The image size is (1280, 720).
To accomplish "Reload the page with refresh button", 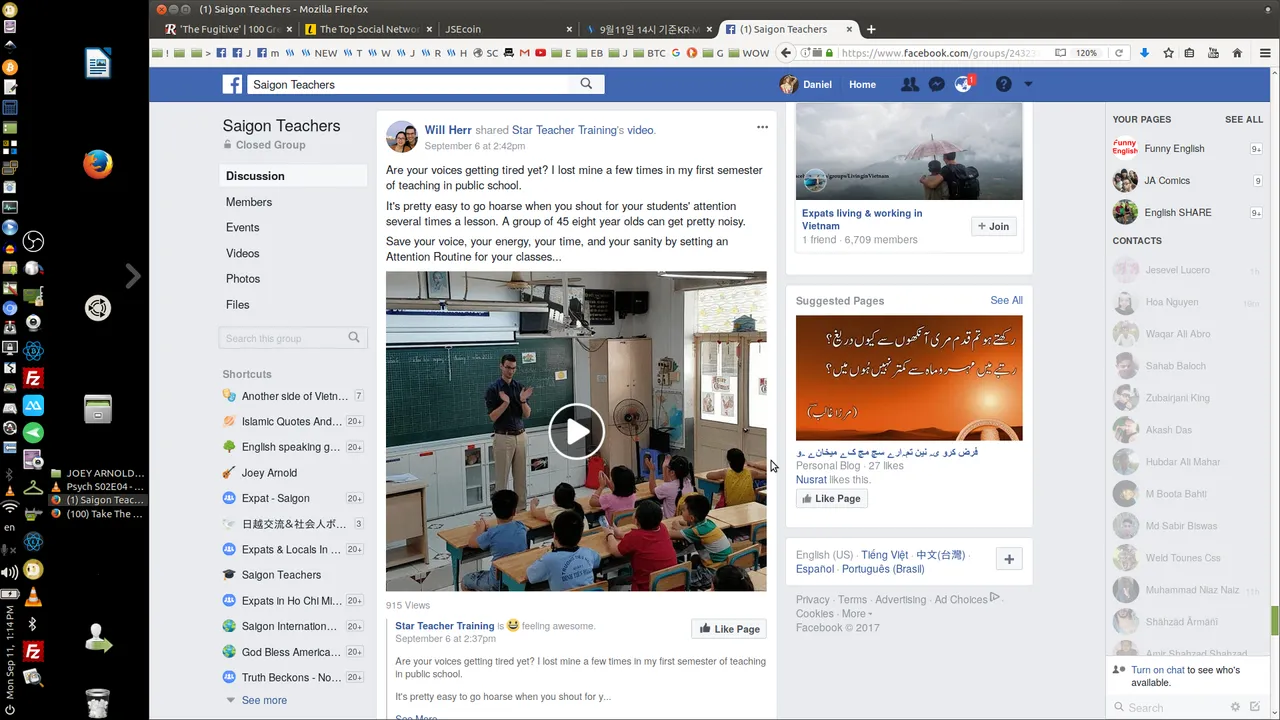I will (x=1119, y=53).
